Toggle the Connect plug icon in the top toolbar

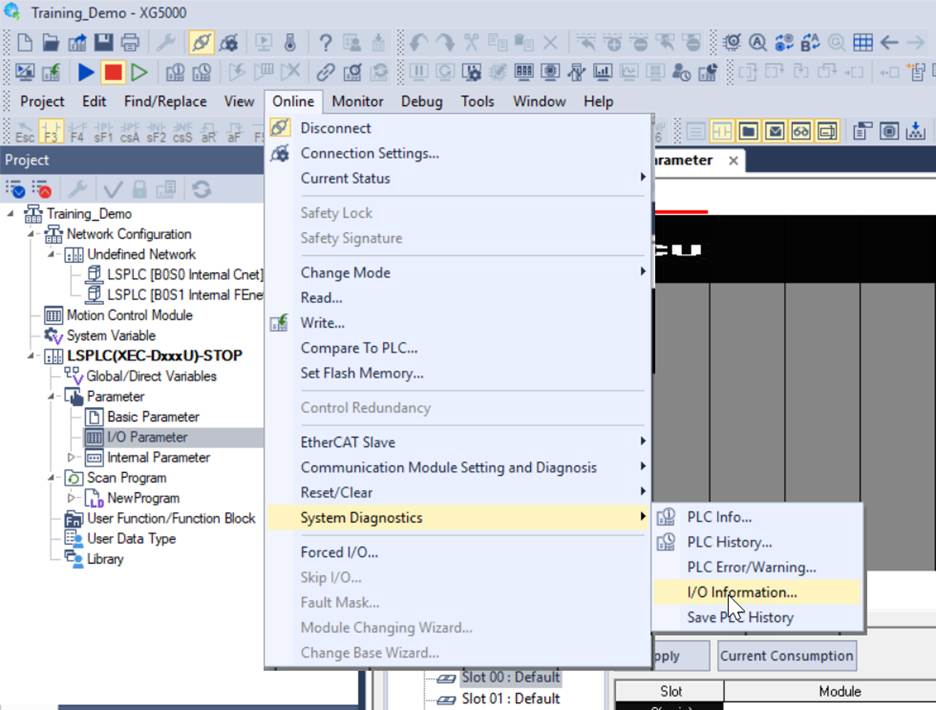201,42
